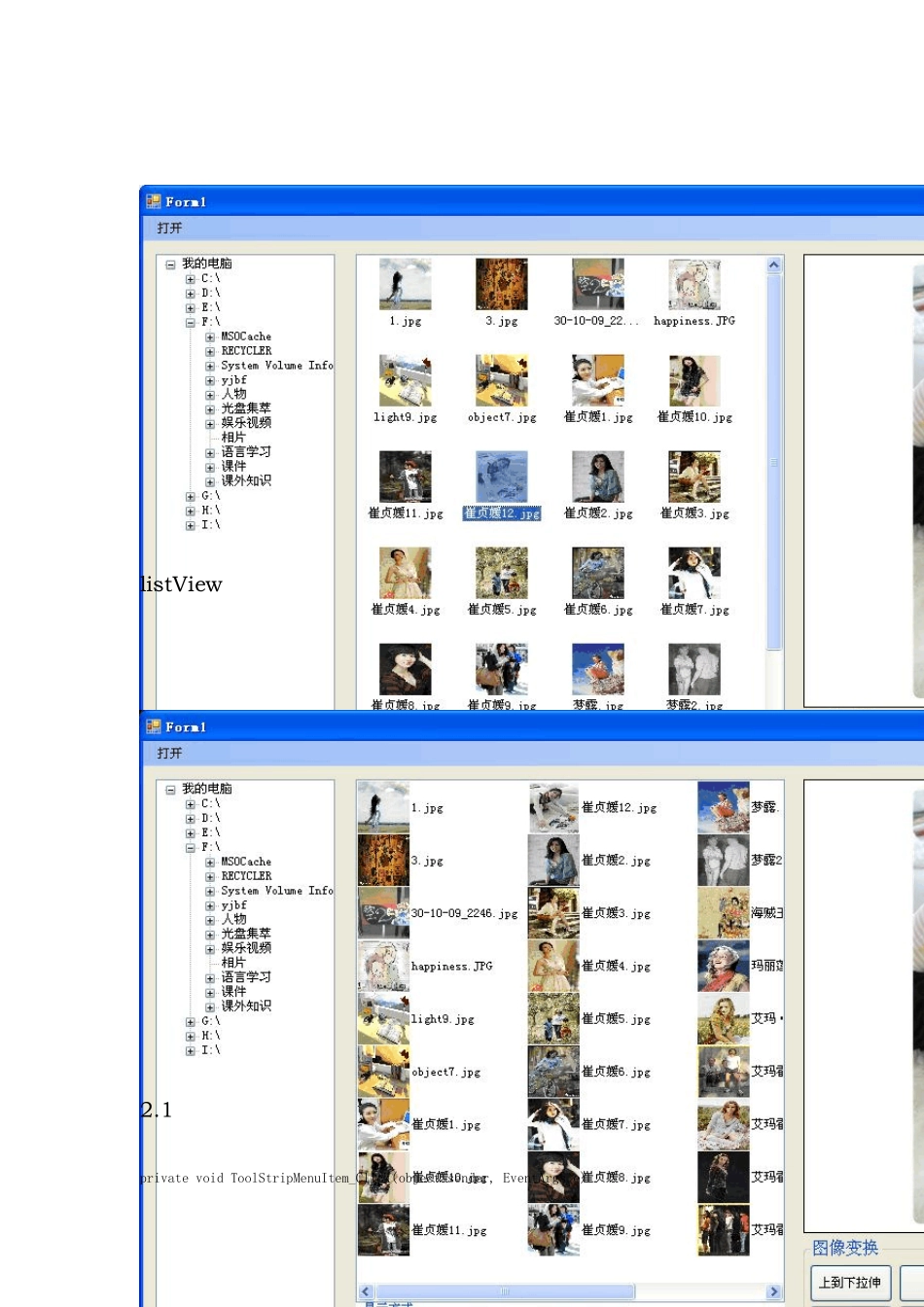
Task: Click the vertical scrollbar thumb in upper window list
Action: pos(774,462)
